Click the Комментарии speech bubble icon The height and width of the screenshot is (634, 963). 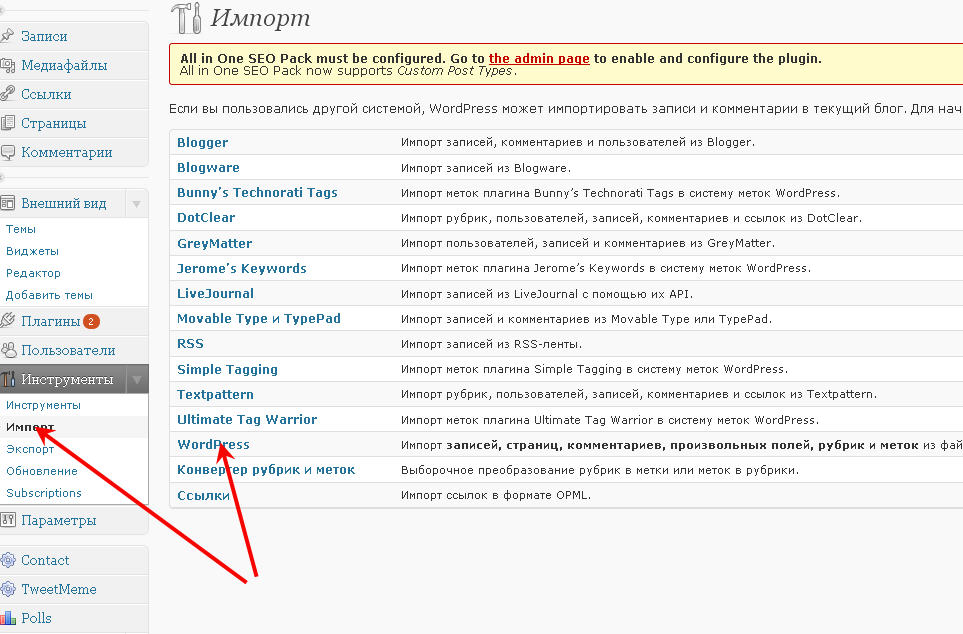coord(7,152)
